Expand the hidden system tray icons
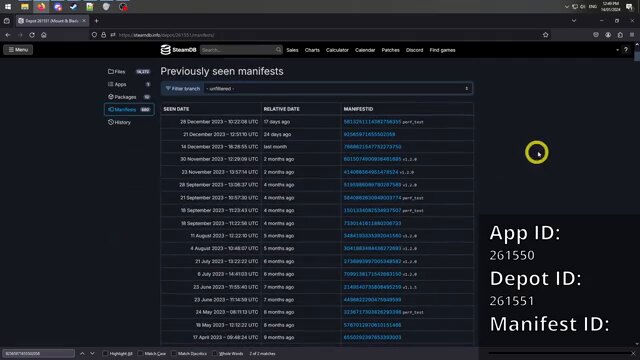 pos(567,7)
